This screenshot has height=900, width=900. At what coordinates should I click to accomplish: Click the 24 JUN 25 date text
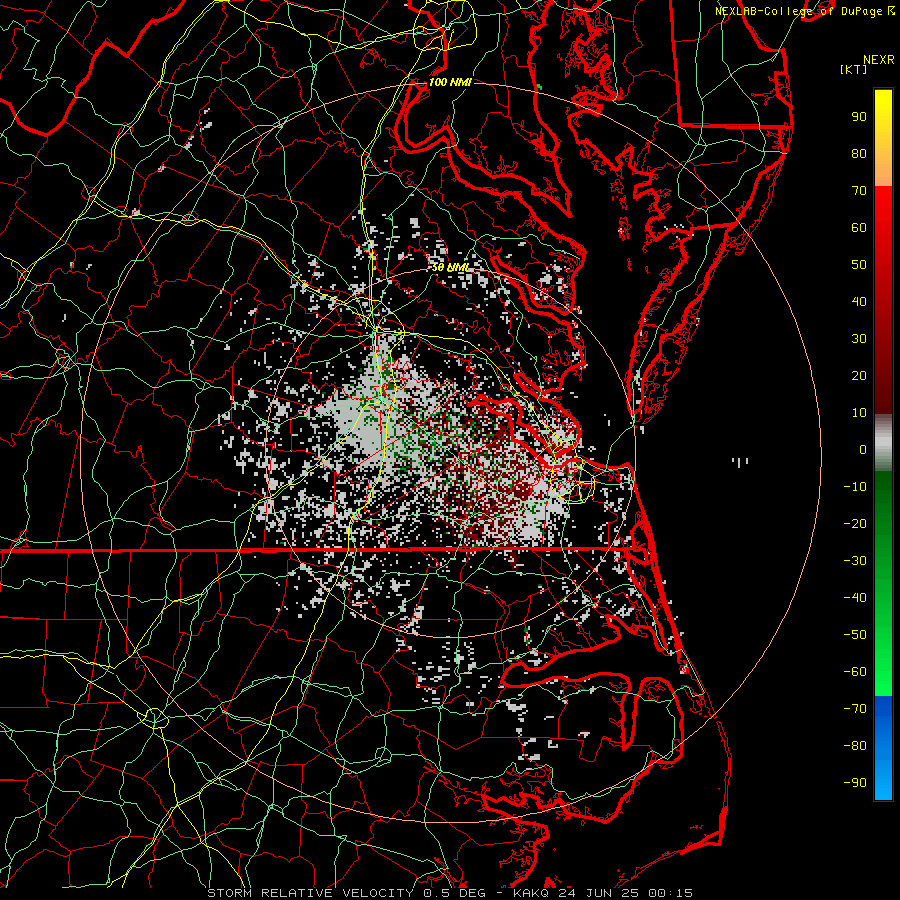(600, 893)
